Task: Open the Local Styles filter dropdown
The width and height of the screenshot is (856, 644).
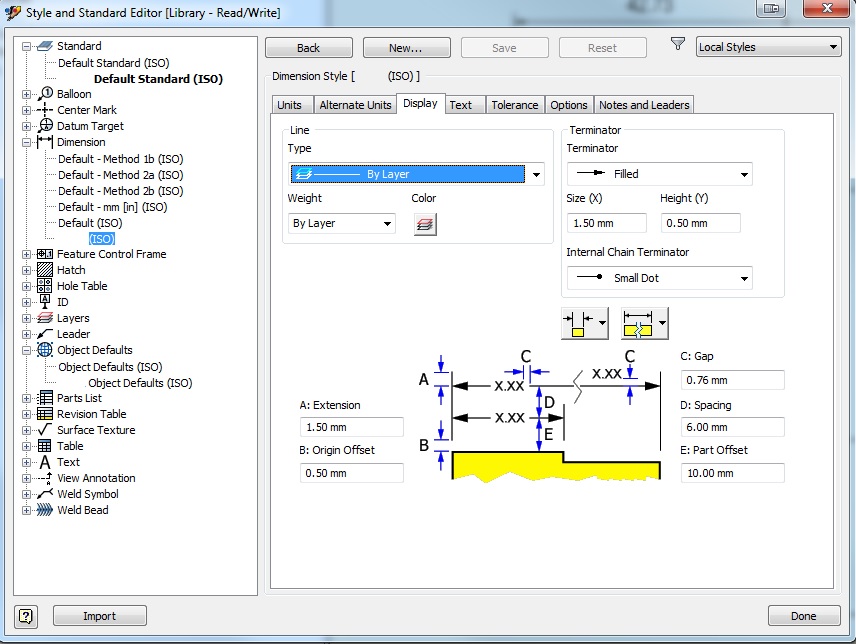Action: [769, 47]
